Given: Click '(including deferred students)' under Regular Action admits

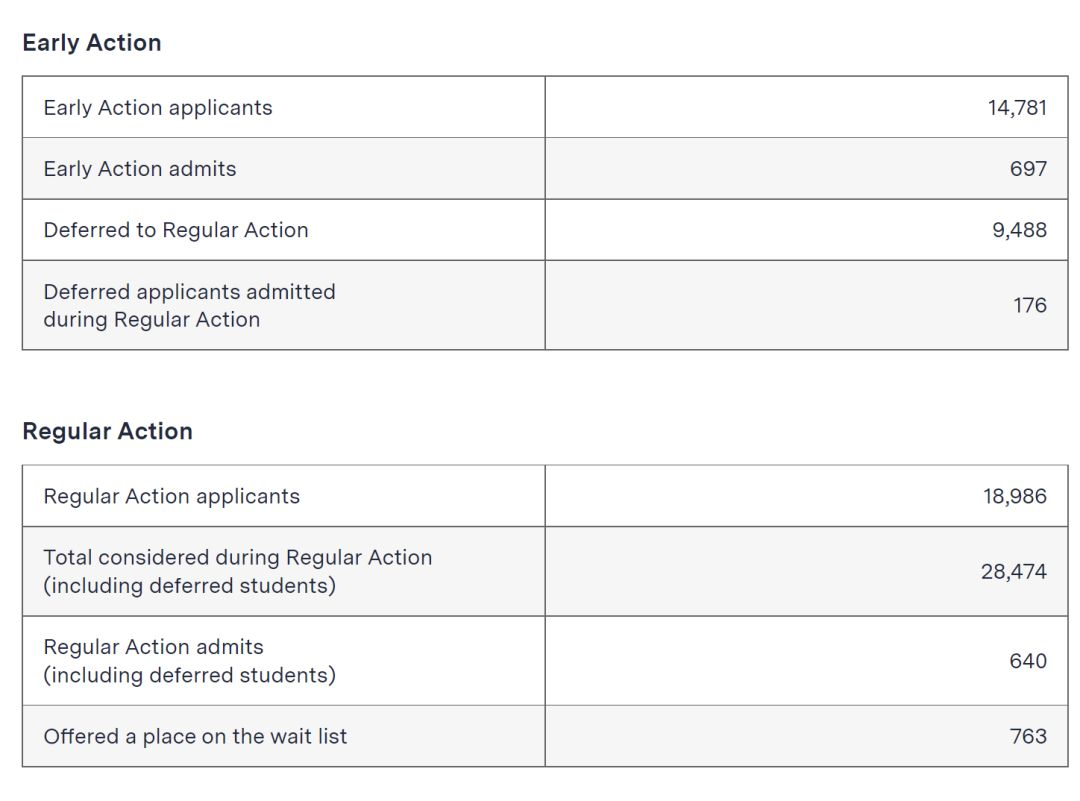Looking at the screenshot, I should pyautogui.click(x=189, y=676).
